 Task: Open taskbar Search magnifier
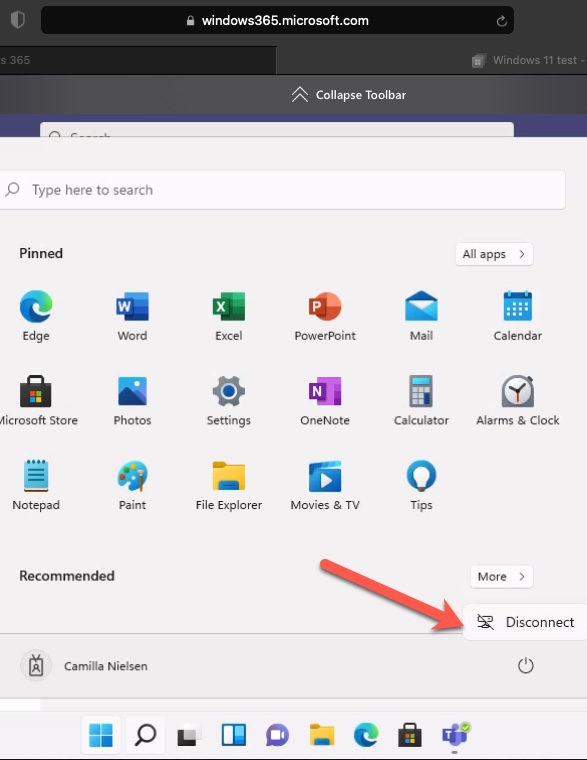[x=145, y=735]
